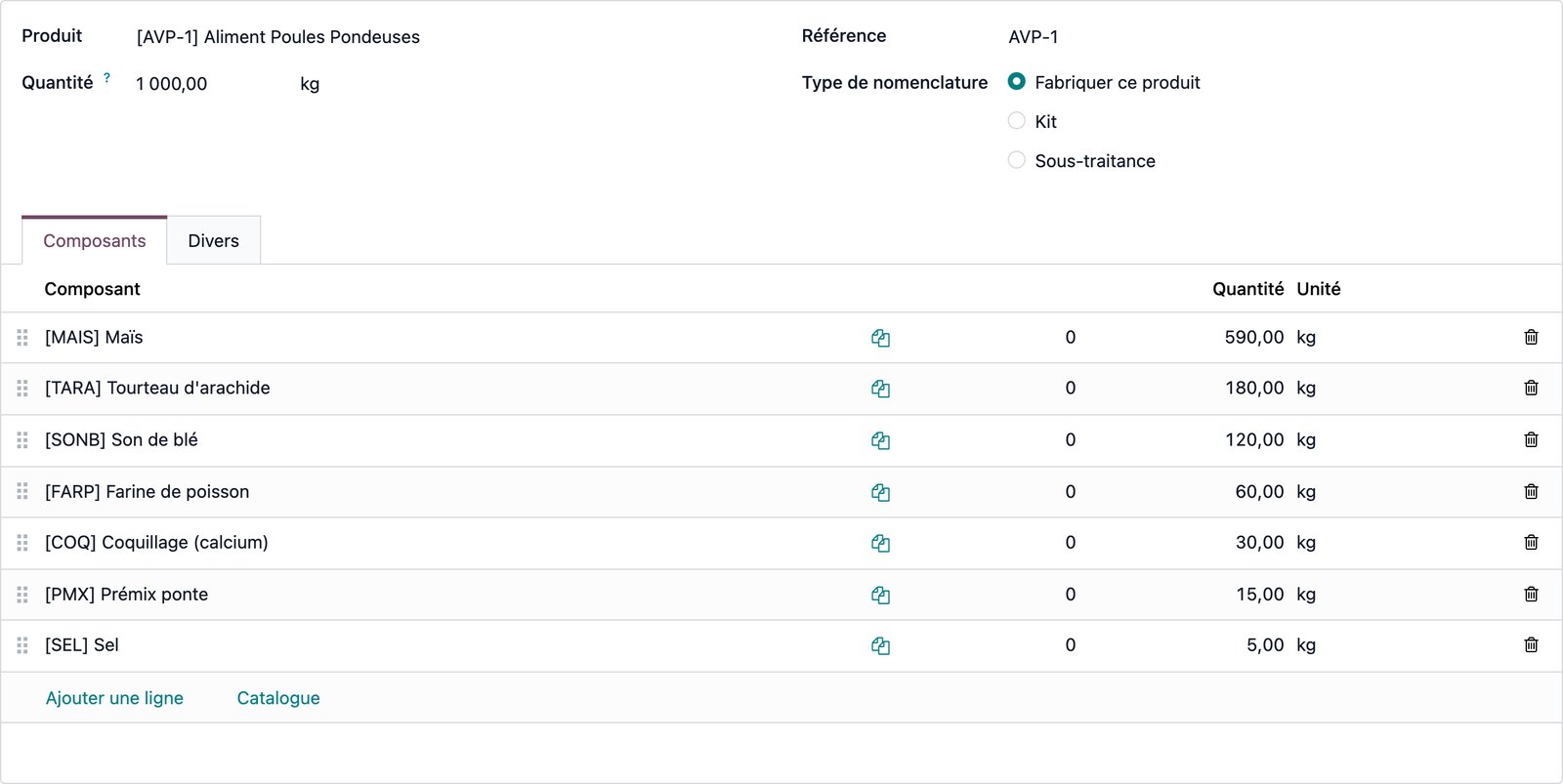1563x784 pixels.
Task: Click the drag handle of Sel row
Action: (x=22, y=645)
